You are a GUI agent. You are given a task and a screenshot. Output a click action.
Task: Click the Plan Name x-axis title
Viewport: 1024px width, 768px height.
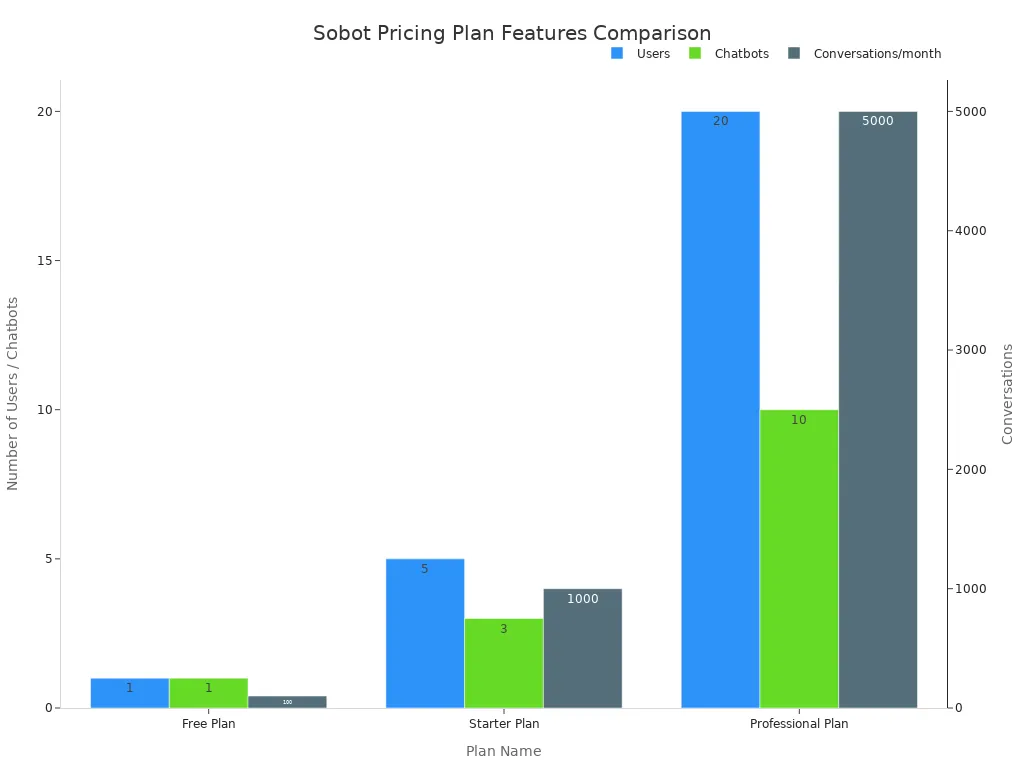[503, 751]
